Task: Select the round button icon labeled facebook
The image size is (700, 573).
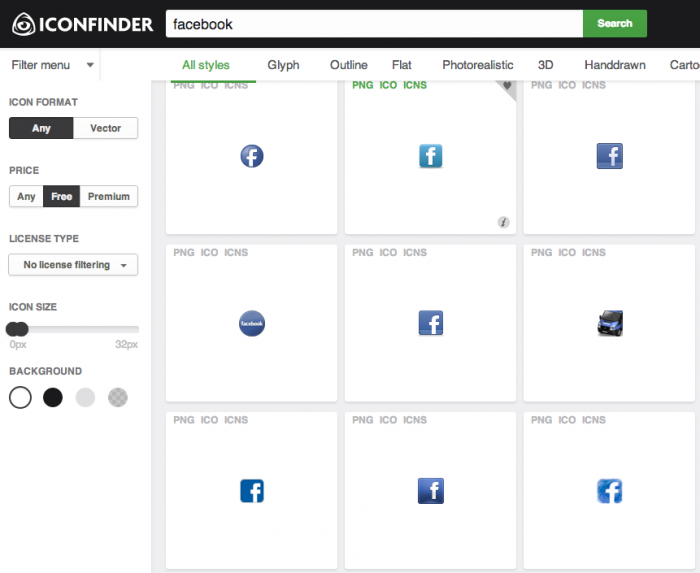Action: point(252,323)
